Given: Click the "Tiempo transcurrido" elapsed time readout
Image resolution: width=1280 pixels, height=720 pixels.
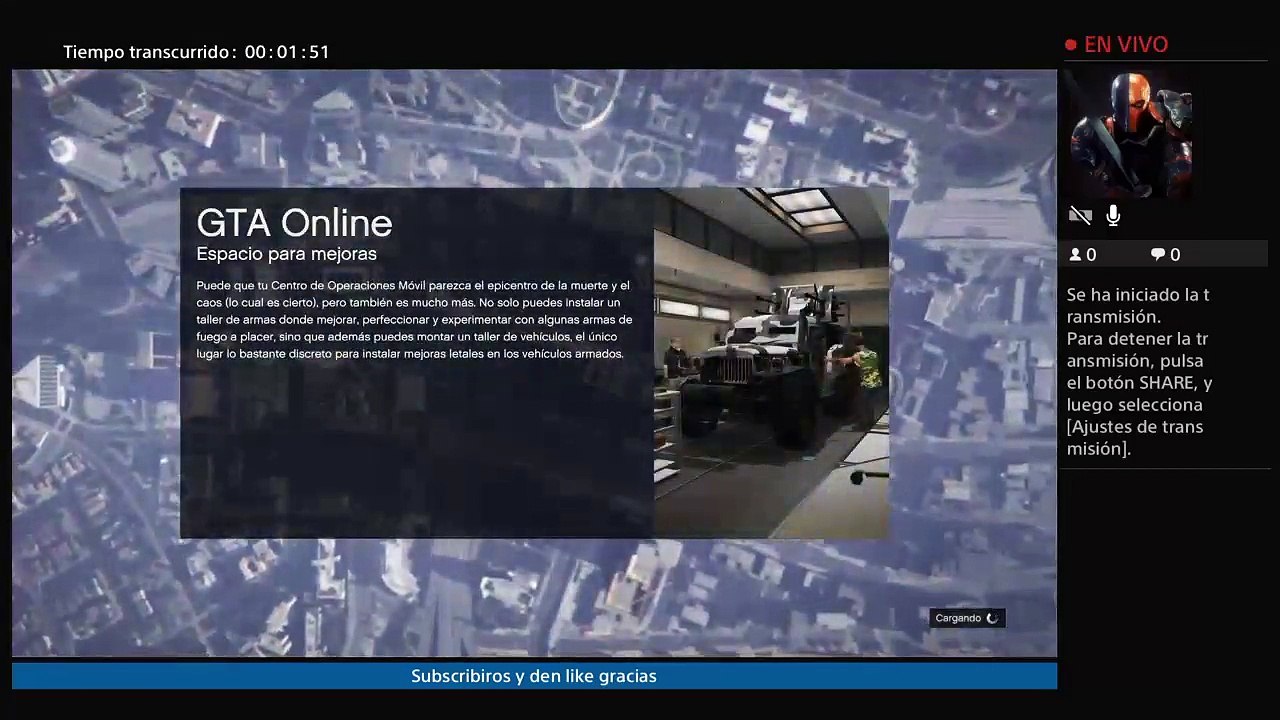Looking at the screenshot, I should pyautogui.click(x=196, y=52).
